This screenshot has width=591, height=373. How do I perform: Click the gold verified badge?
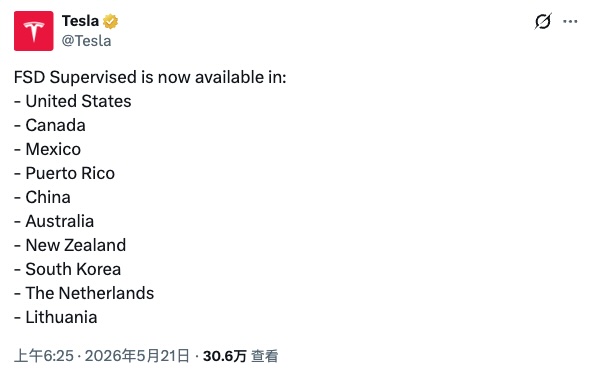[x=110, y=21]
